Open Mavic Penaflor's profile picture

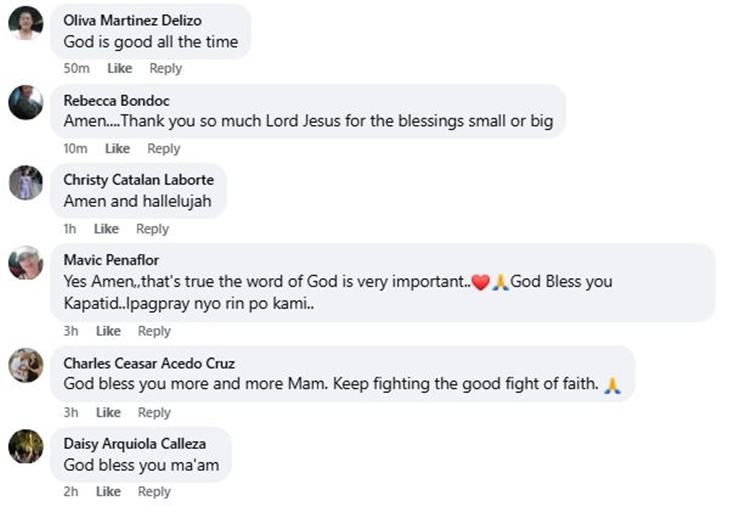26,263
